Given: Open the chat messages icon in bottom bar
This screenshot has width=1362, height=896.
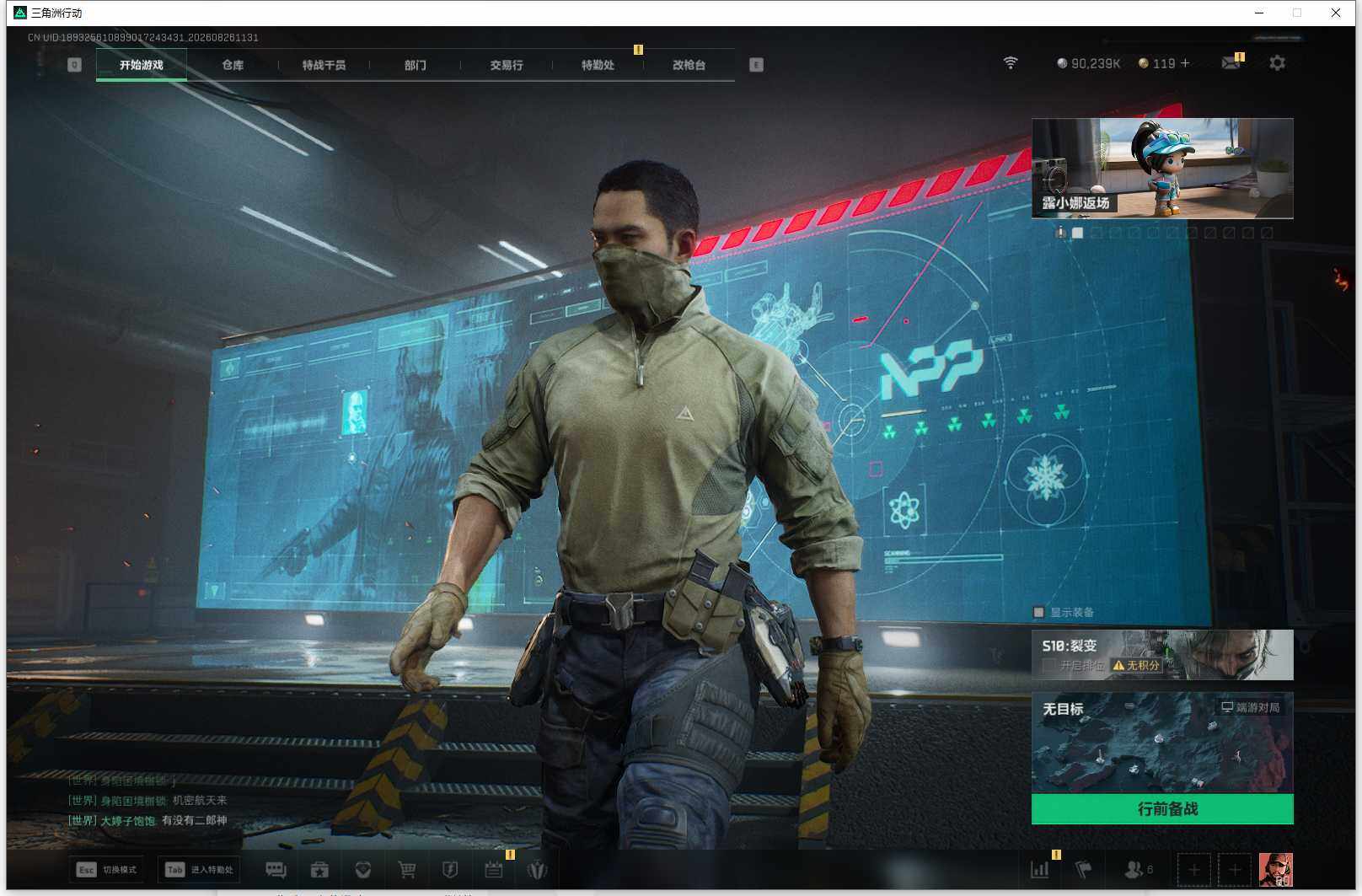Looking at the screenshot, I should tap(276, 870).
